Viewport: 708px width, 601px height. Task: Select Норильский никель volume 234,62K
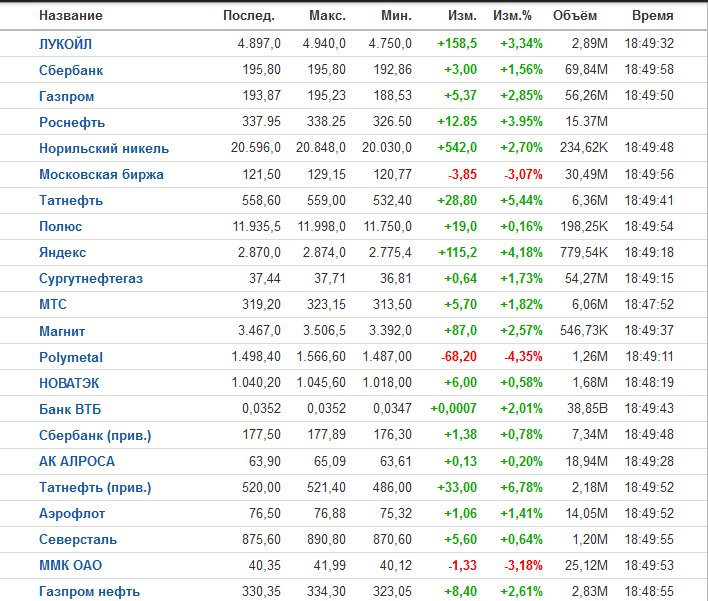coord(584,147)
